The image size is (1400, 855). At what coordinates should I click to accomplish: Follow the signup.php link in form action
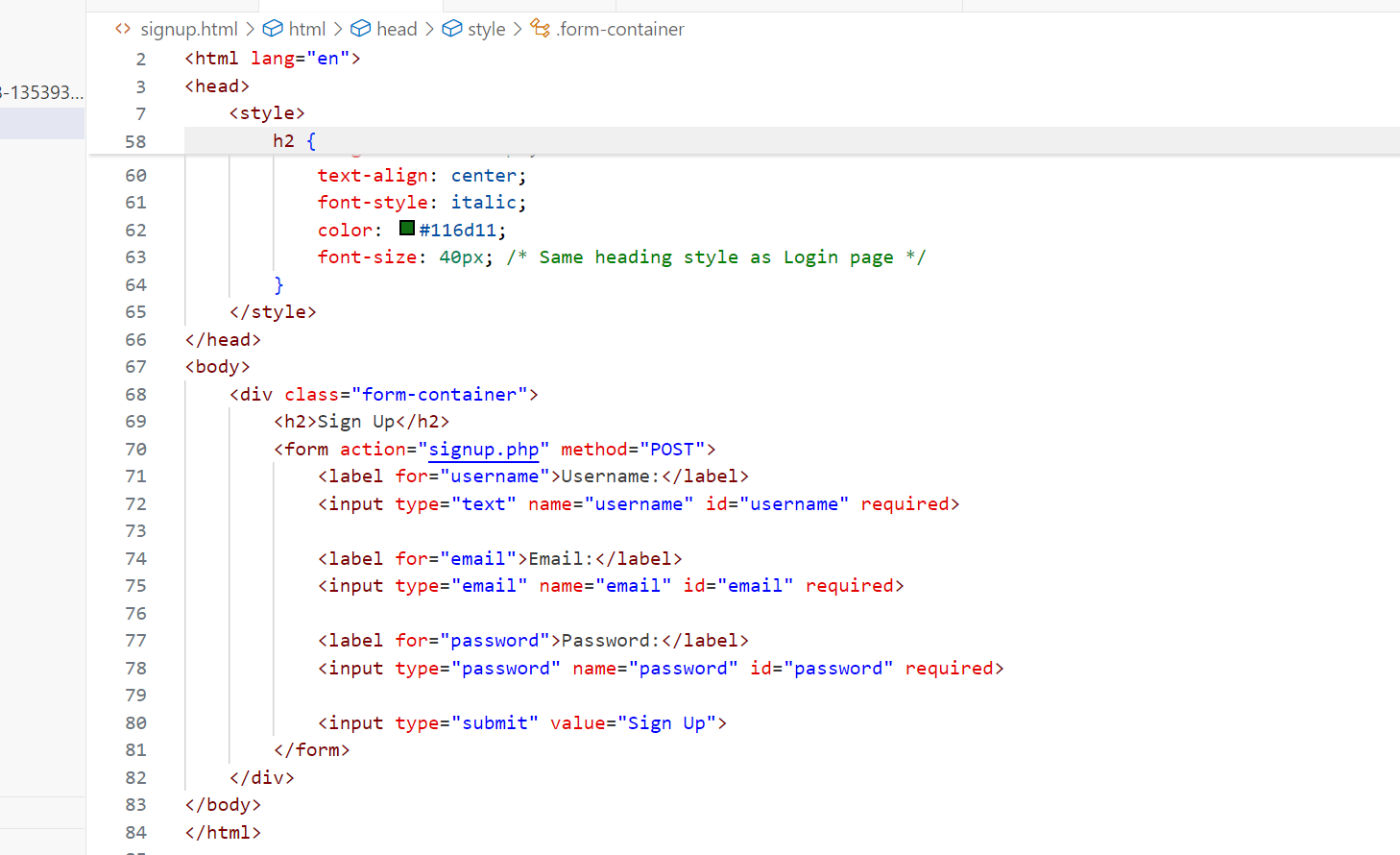tap(484, 449)
